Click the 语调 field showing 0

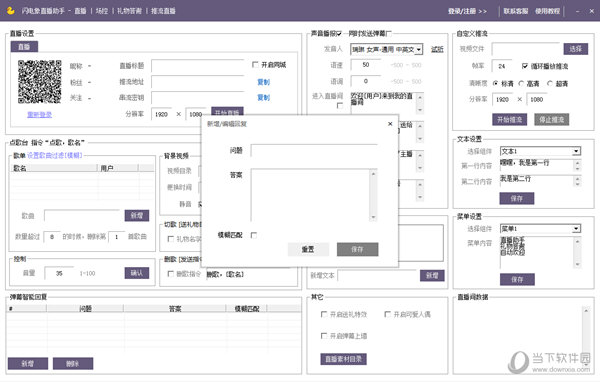(x=366, y=81)
